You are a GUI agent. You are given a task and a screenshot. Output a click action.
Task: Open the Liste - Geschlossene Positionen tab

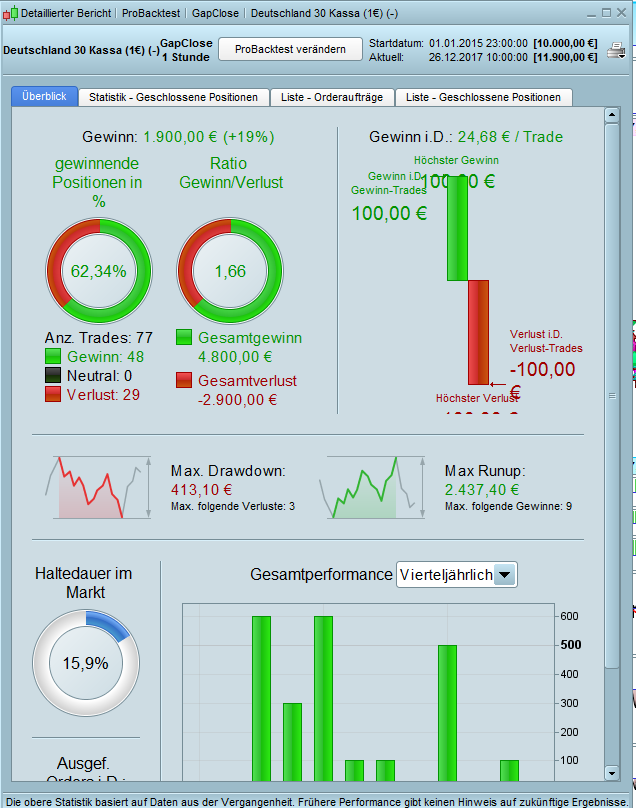(x=483, y=97)
